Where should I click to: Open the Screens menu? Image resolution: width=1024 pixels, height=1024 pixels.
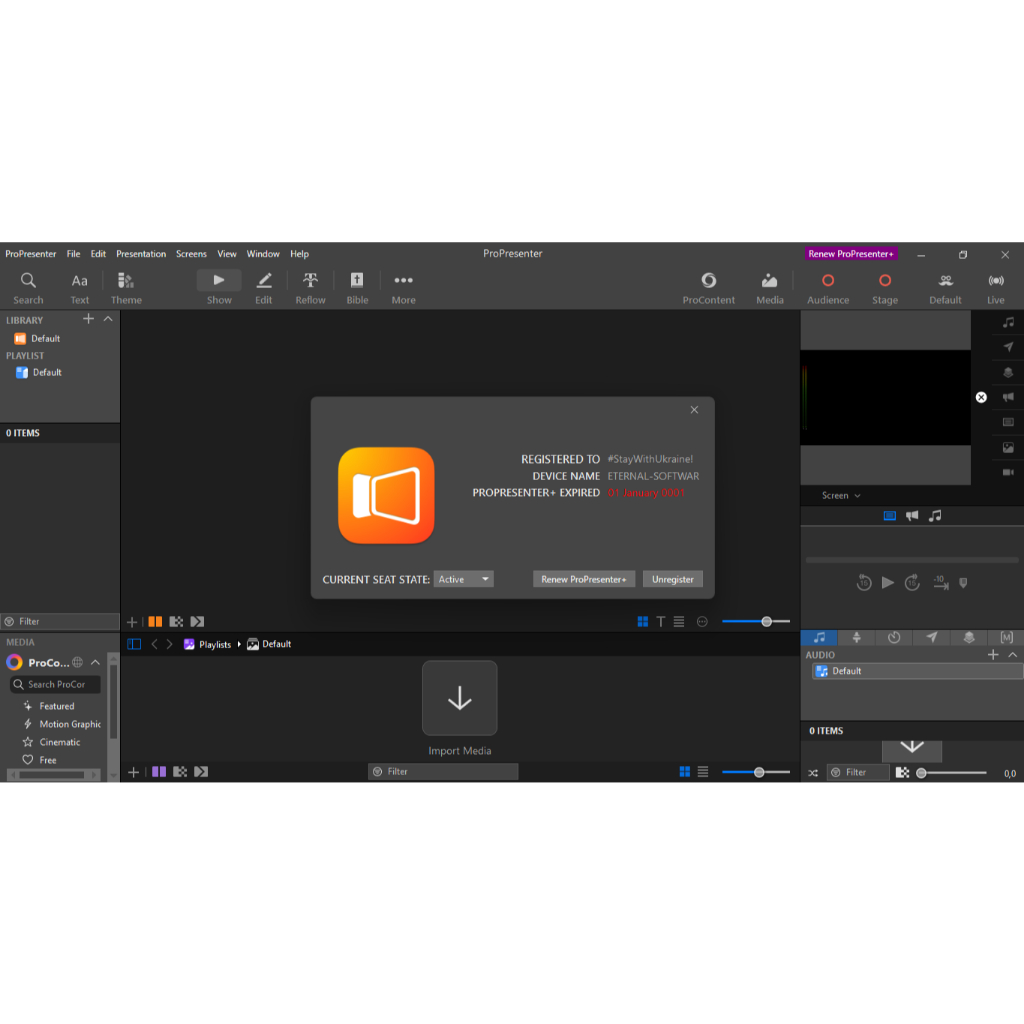click(x=191, y=254)
